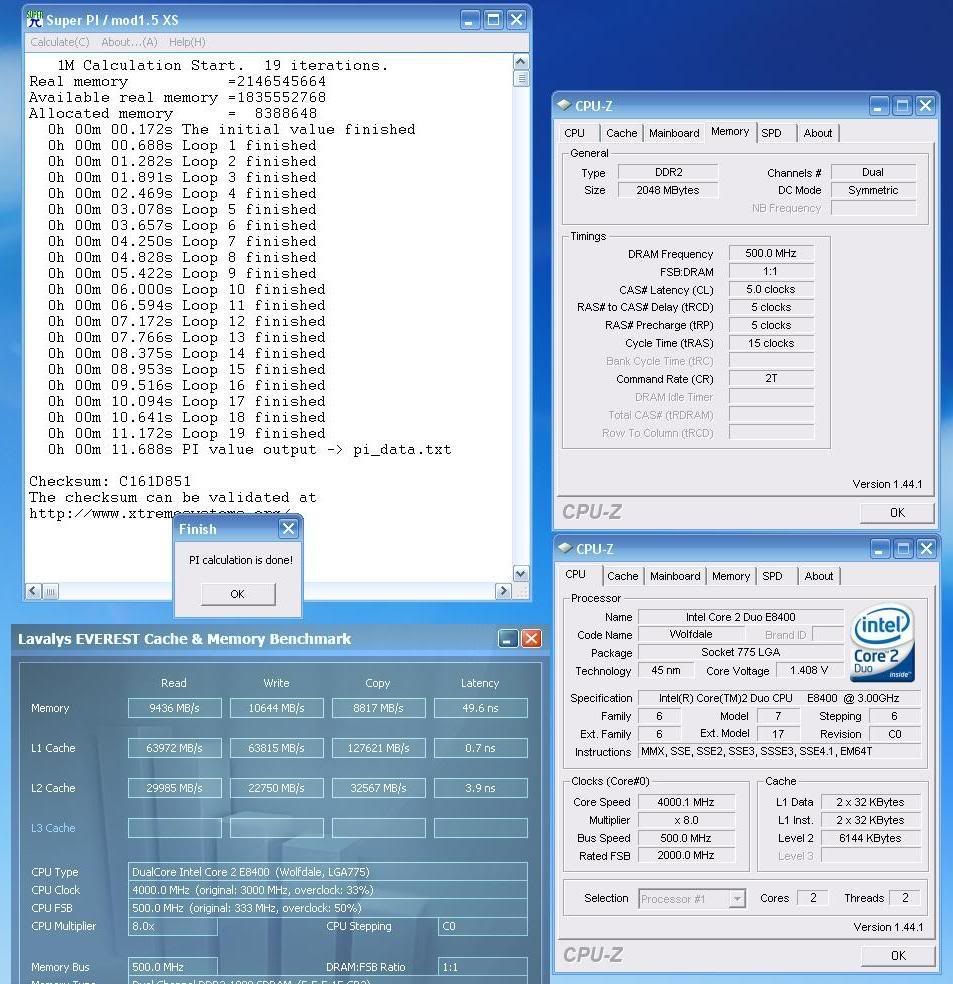Click OK in the CPU-Z Memory window
The image size is (953, 984).
coord(897,513)
